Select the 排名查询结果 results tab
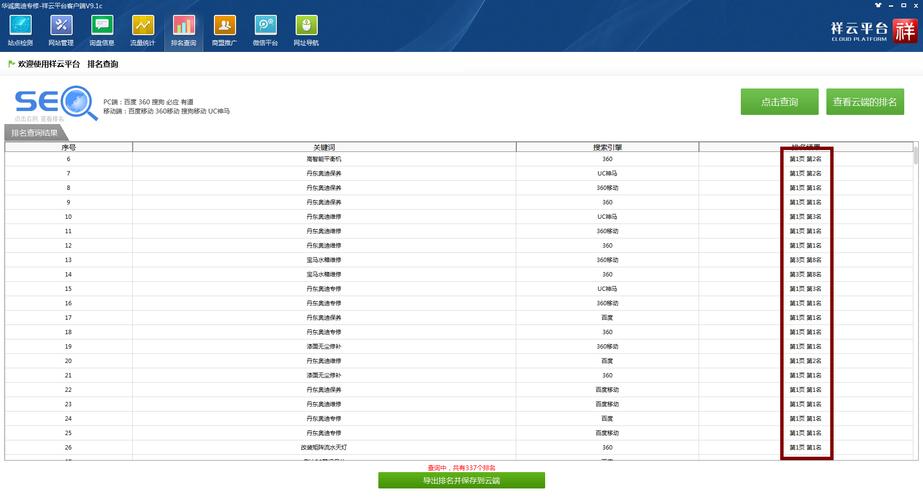The height and width of the screenshot is (500, 923). tap(35, 133)
